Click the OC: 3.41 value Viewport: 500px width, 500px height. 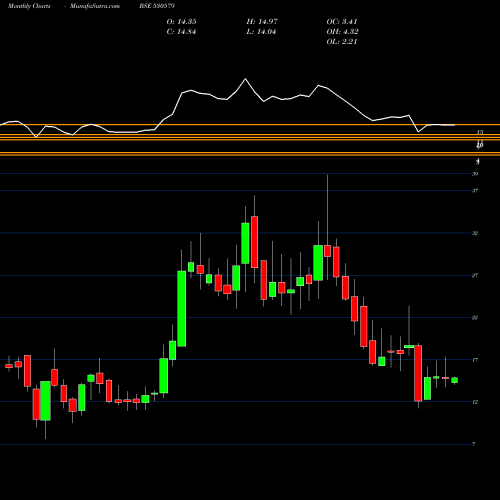click(342, 22)
